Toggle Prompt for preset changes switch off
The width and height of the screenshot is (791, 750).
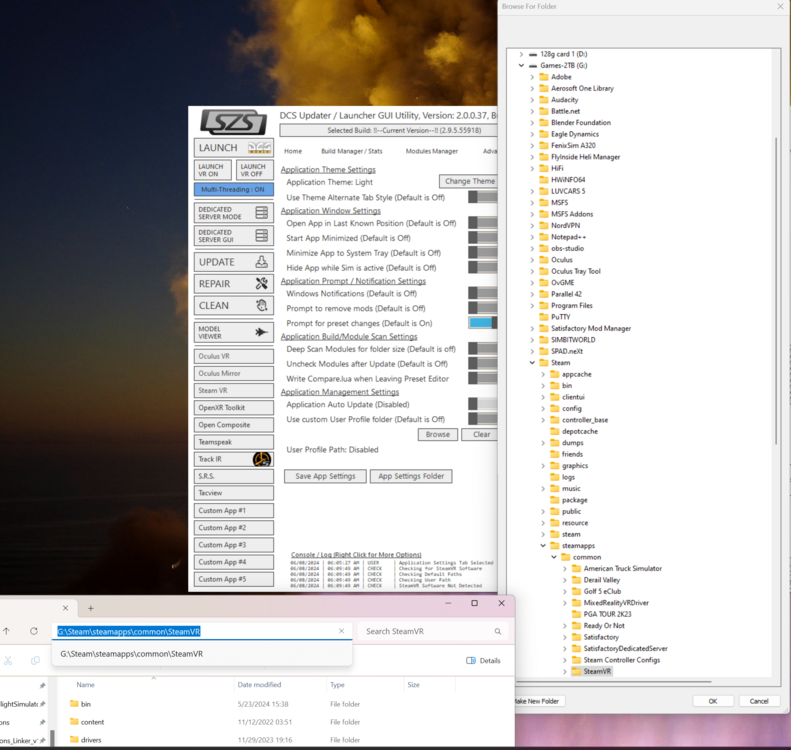(483, 323)
